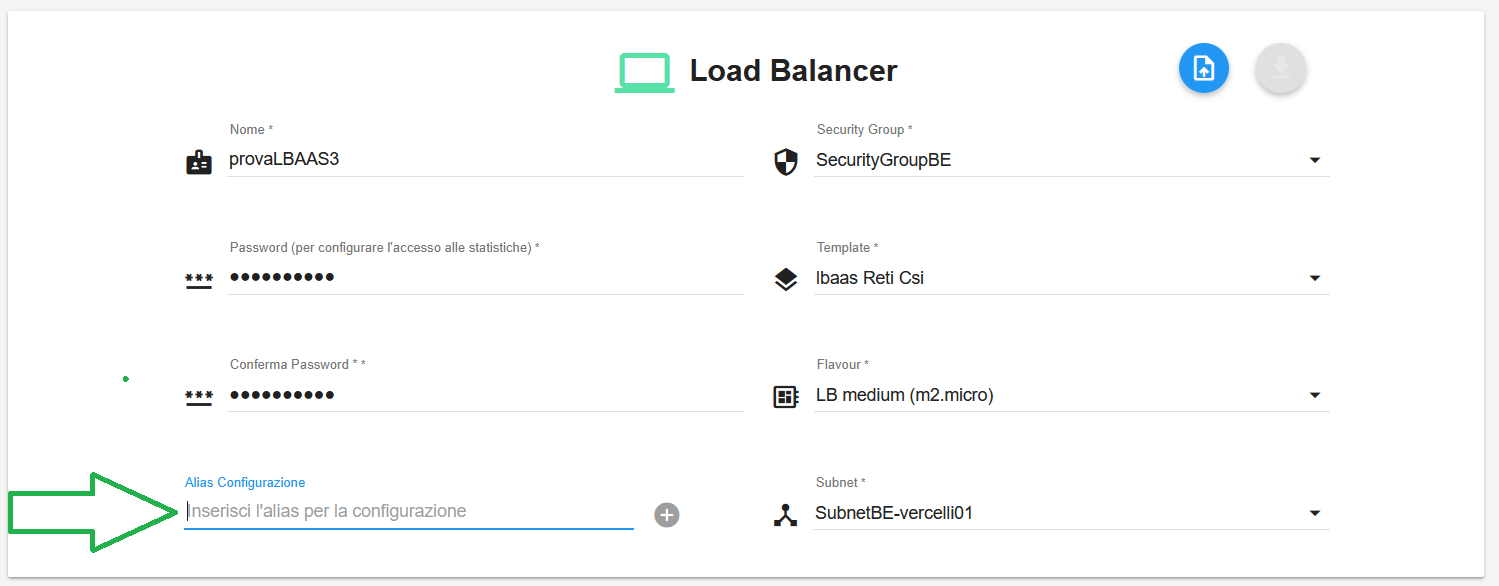
Task: Click the asterisk icon beside Conferma Password
Action: 199,398
